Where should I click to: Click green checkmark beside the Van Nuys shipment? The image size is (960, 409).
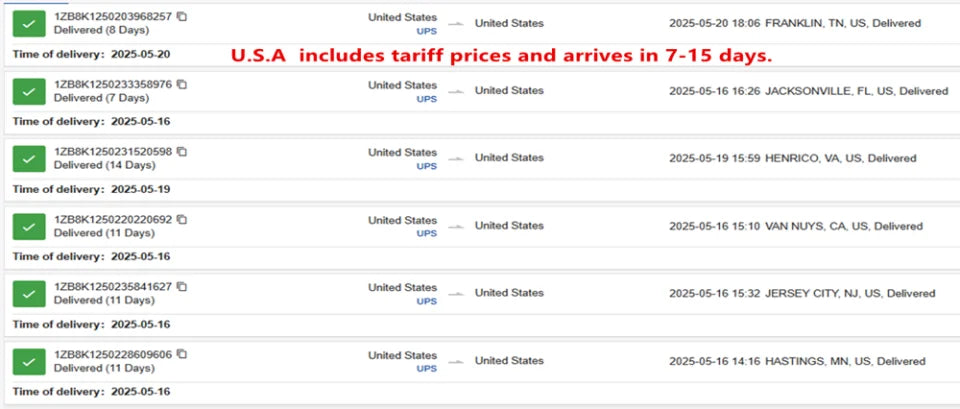click(x=29, y=226)
